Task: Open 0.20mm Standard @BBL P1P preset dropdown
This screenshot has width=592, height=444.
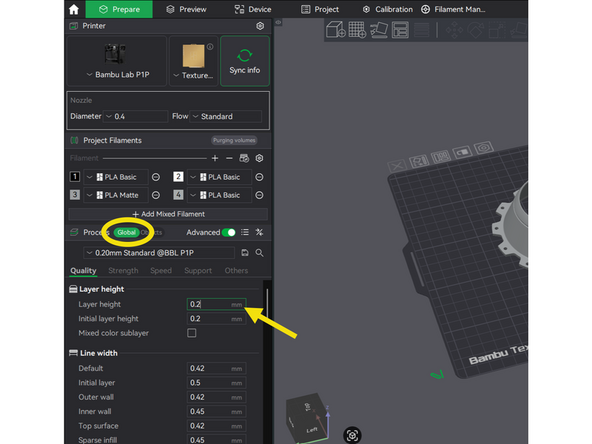Action: click(x=159, y=253)
